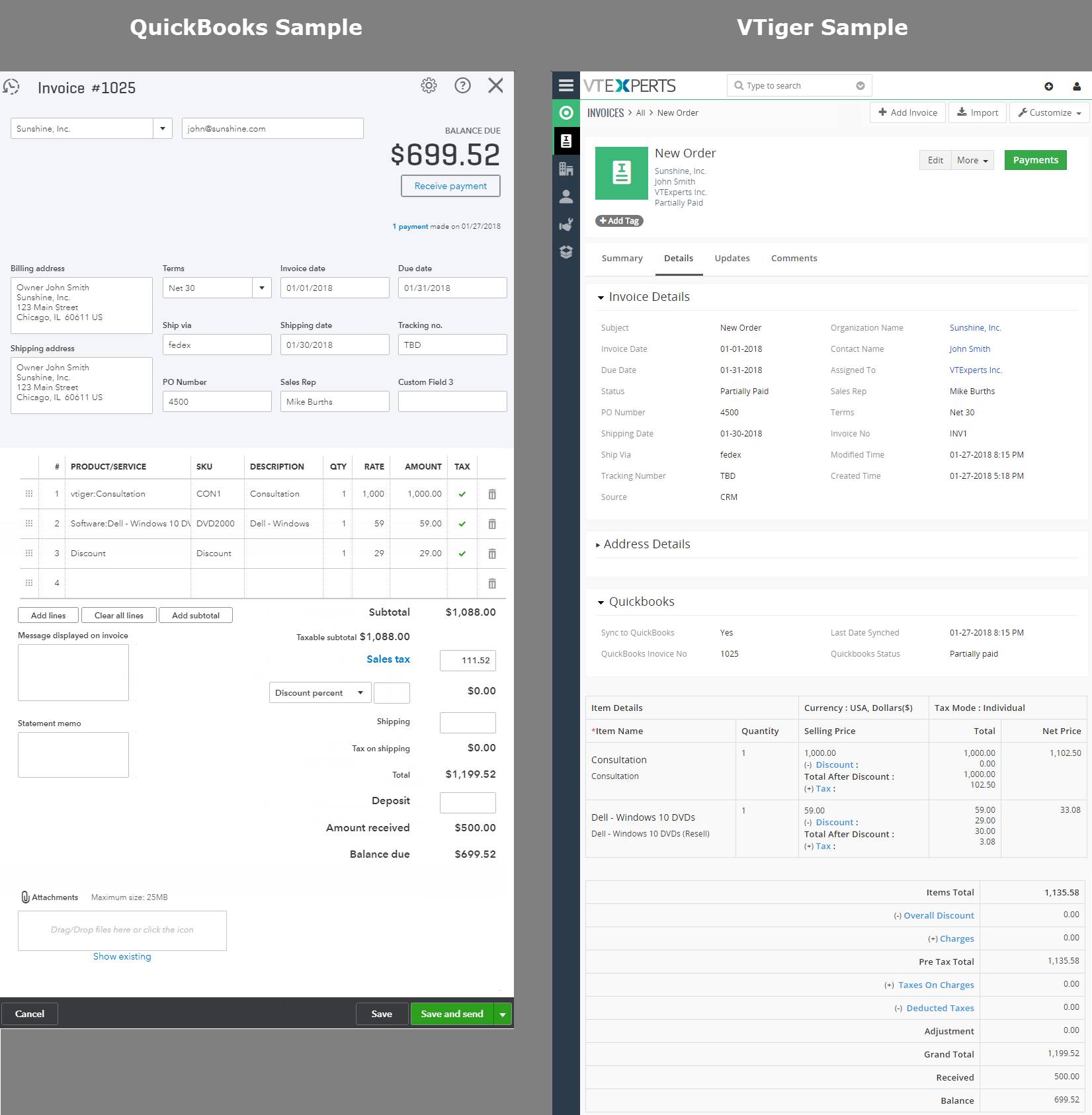This screenshot has width=1092, height=1115.
Task: Open Terms Net 30 dropdown
Action: click(262, 288)
